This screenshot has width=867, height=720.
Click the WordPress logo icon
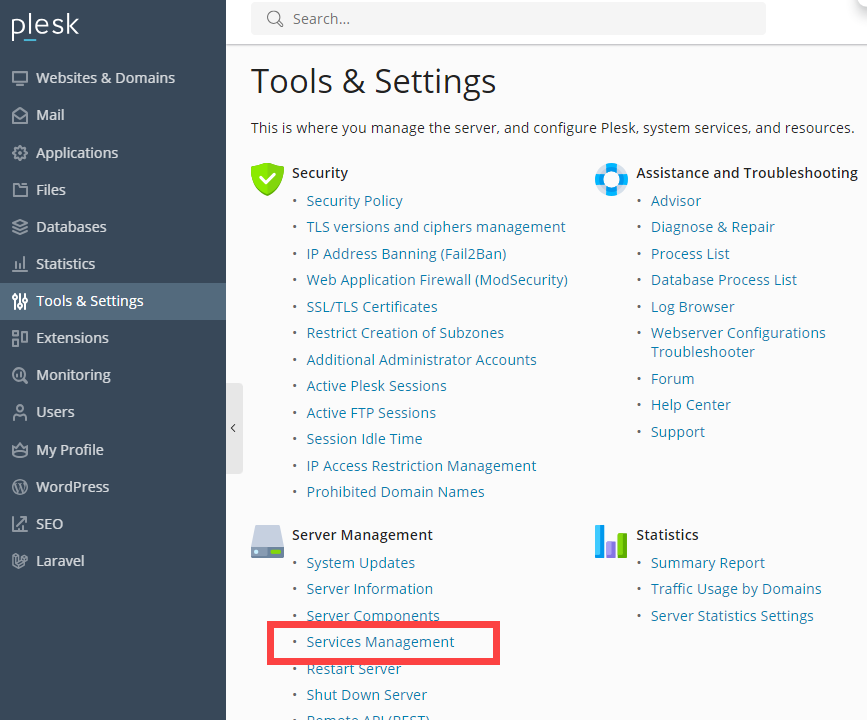20,487
